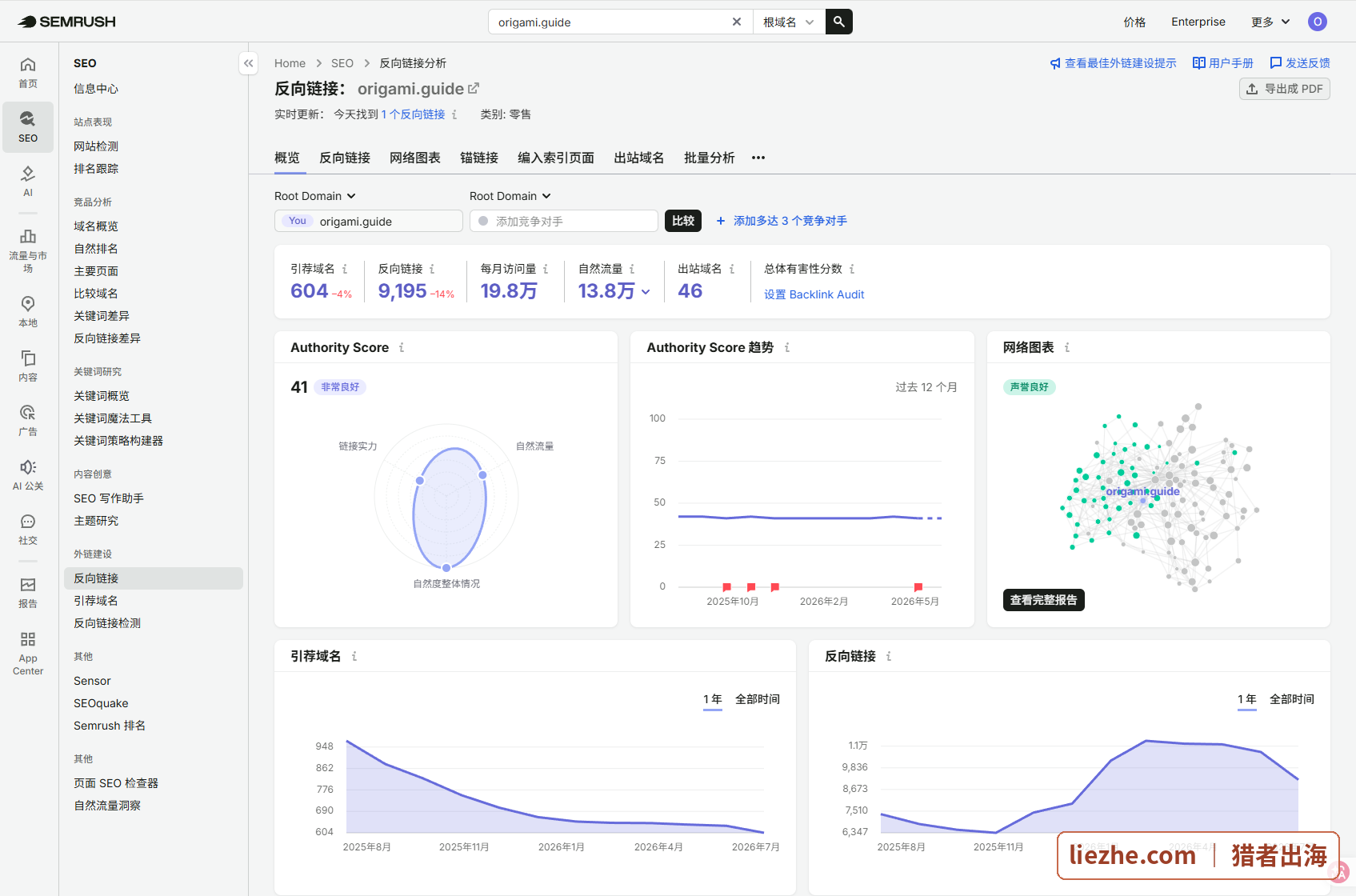Switch to 反向链接 tab
1356x896 pixels.
(x=345, y=158)
